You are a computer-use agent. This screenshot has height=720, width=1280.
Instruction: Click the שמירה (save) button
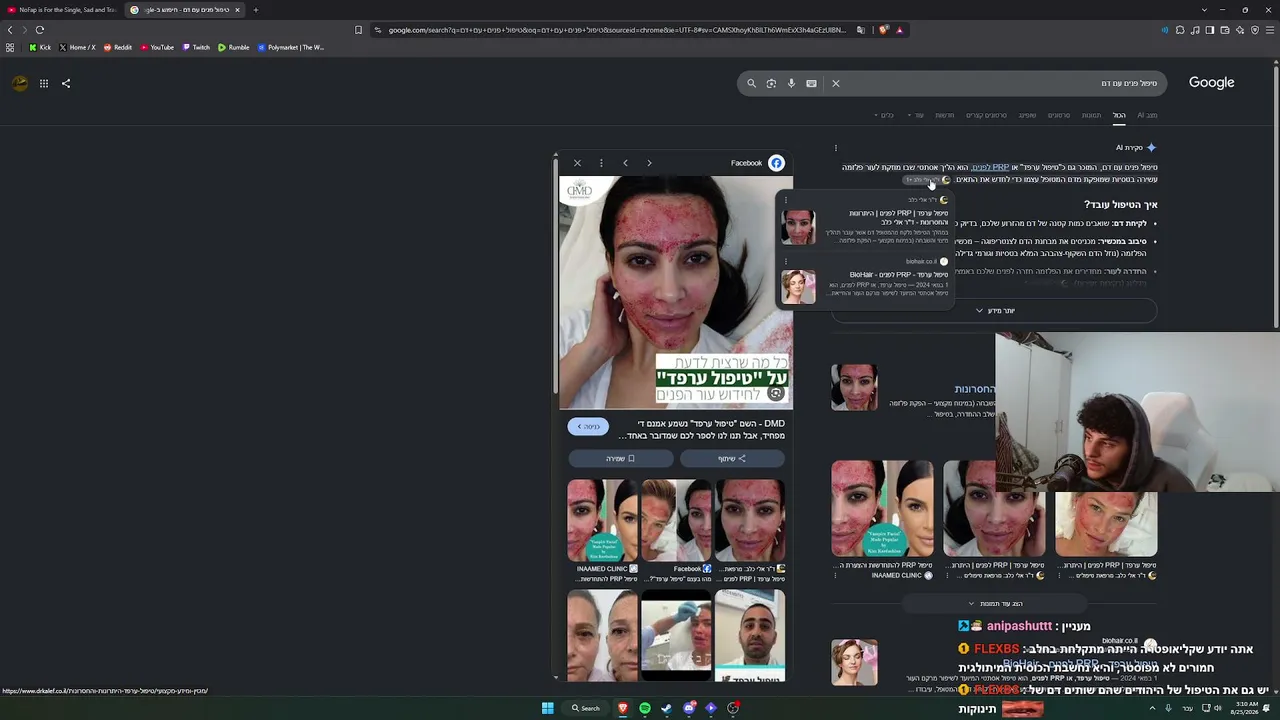(x=621, y=458)
